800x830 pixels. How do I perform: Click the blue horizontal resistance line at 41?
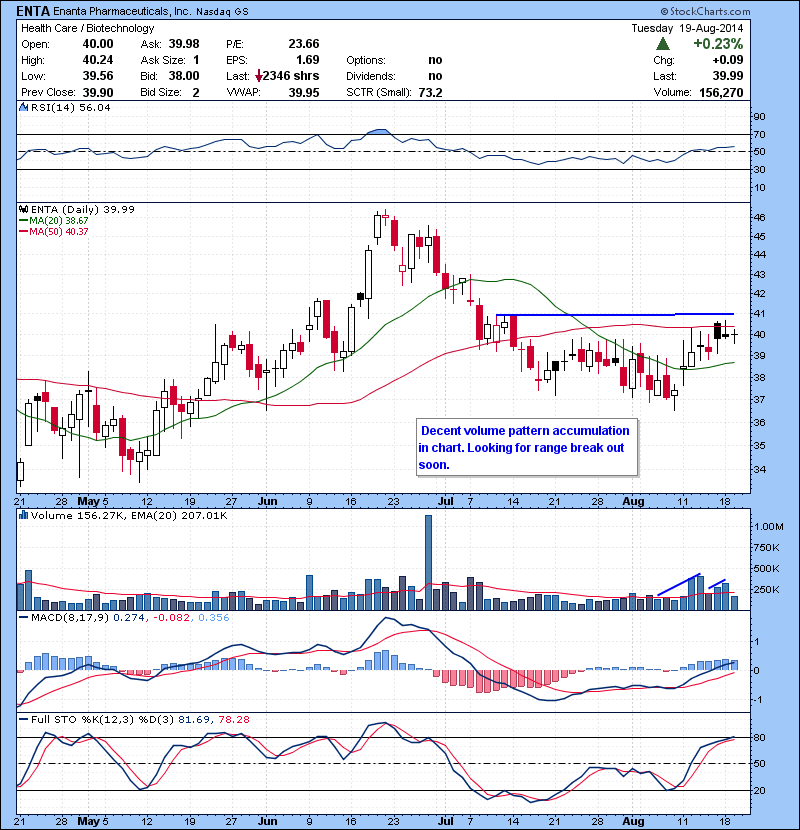click(x=615, y=315)
